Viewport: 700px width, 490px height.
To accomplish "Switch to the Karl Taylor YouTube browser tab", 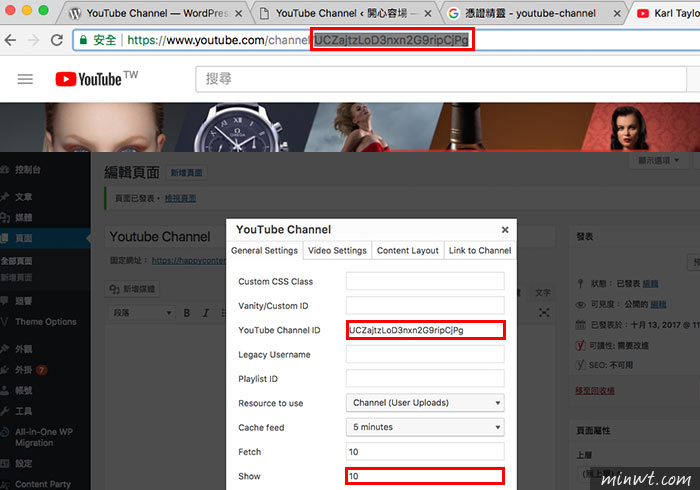I will pyautogui.click(x=667, y=13).
